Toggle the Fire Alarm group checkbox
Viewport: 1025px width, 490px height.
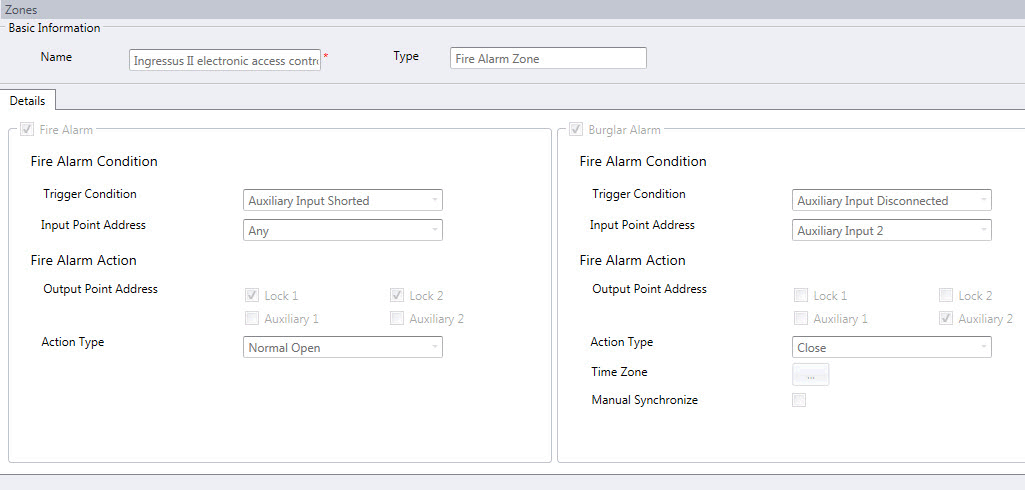click(x=27, y=129)
